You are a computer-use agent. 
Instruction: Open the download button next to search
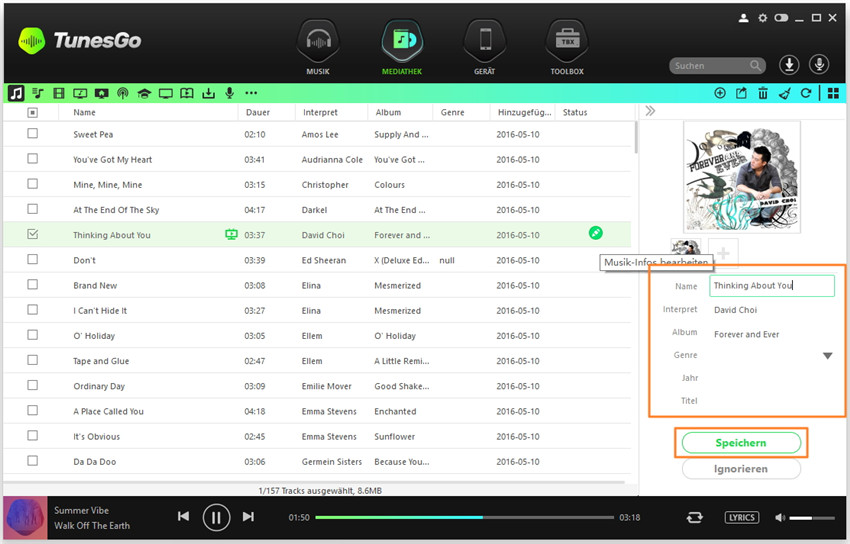[789, 65]
